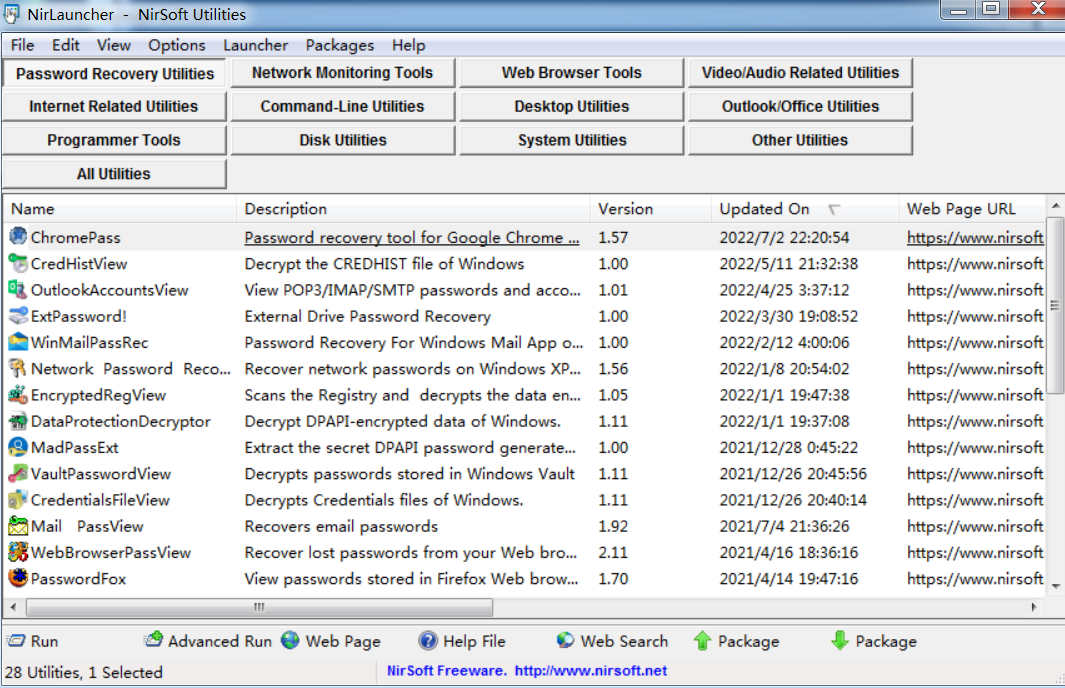Click the vertical scrollbar up arrow
1065x688 pixels.
pyautogui.click(x=1055, y=204)
